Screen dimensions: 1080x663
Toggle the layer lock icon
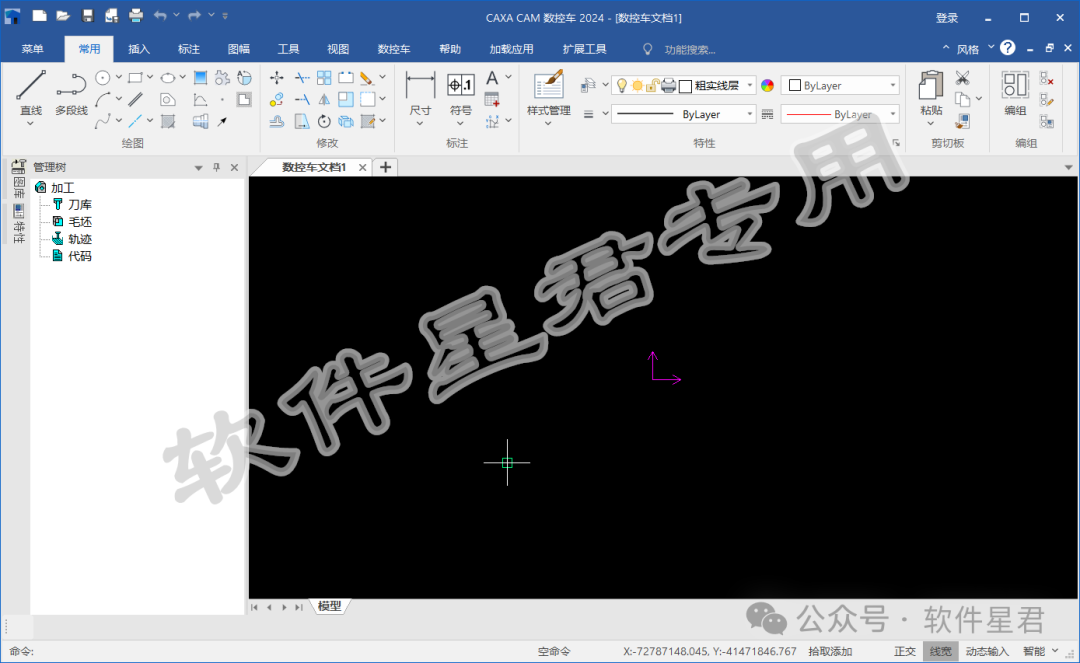[652, 85]
